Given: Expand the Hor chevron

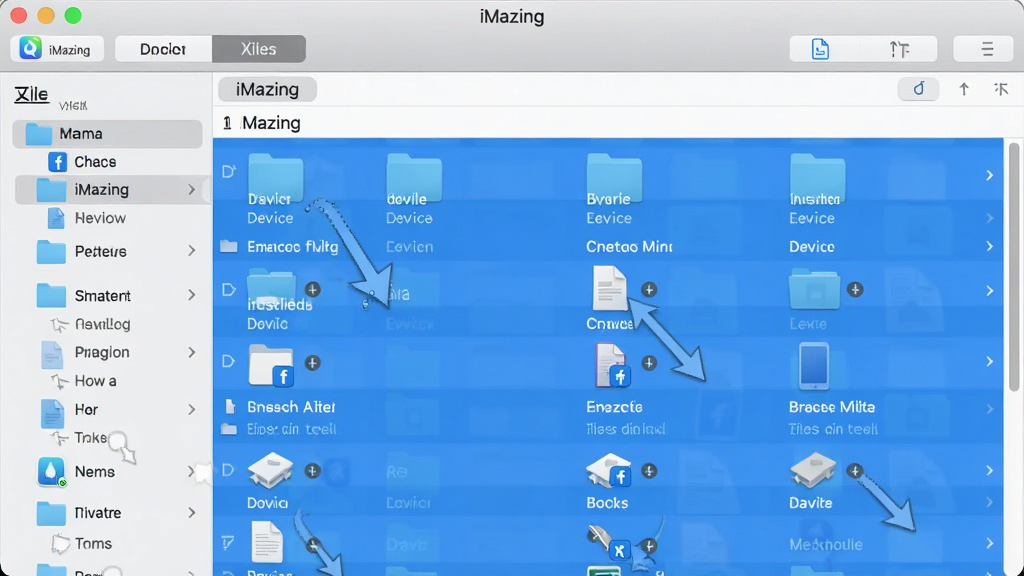Looking at the screenshot, I should click(x=191, y=409).
